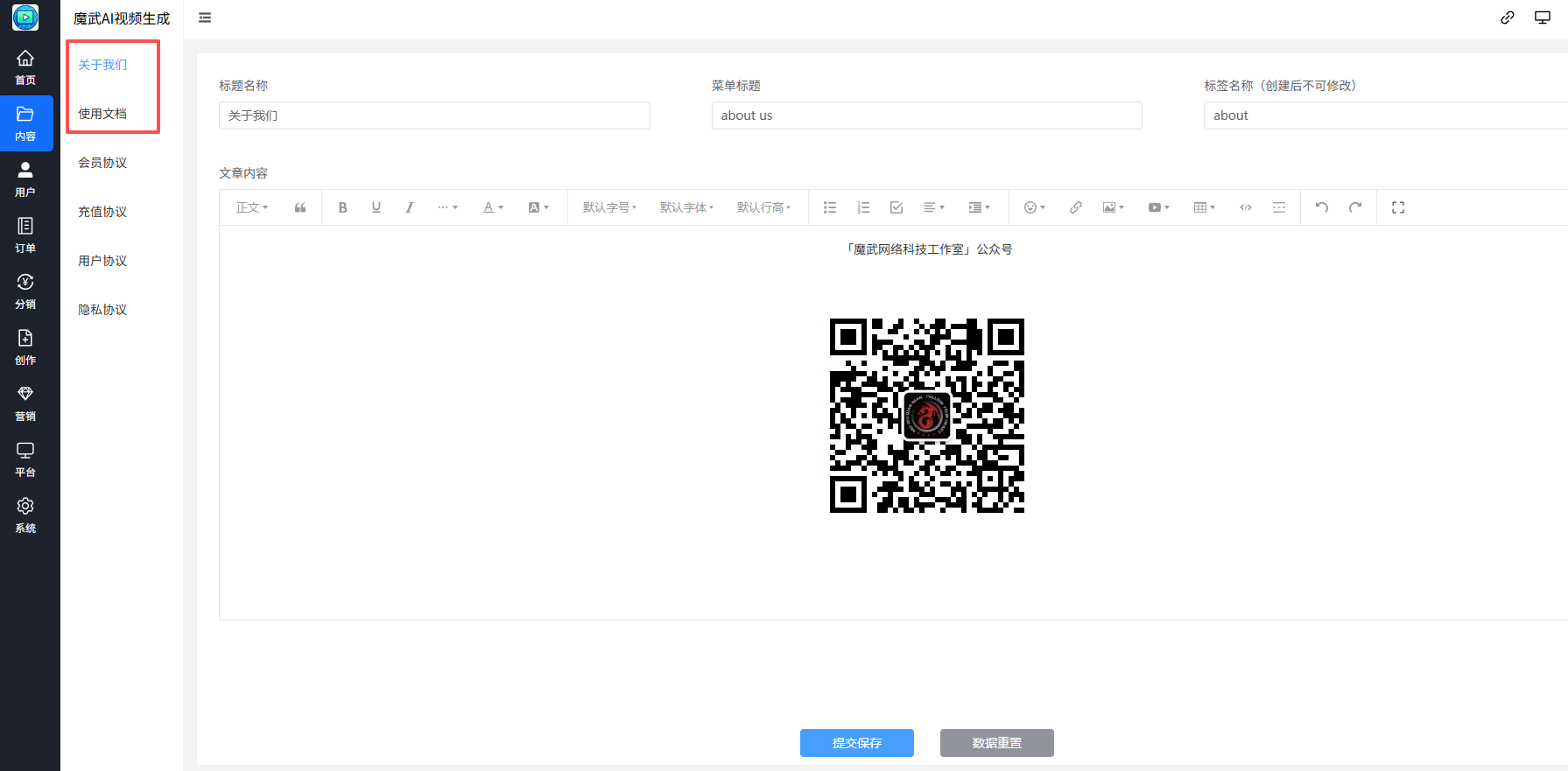The width and height of the screenshot is (1568, 771).
Task: Enter fullscreen editing mode
Action: pos(1397,207)
